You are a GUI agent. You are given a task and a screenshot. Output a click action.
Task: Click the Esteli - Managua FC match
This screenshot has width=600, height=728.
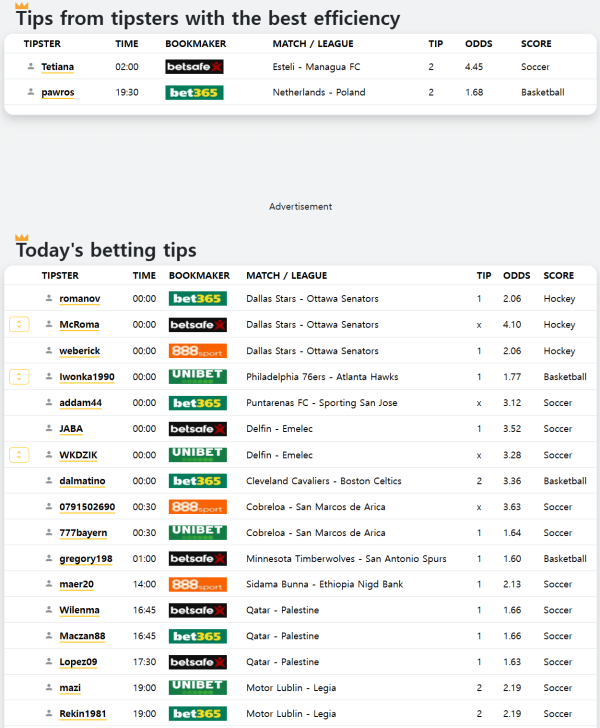tap(316, 67)
